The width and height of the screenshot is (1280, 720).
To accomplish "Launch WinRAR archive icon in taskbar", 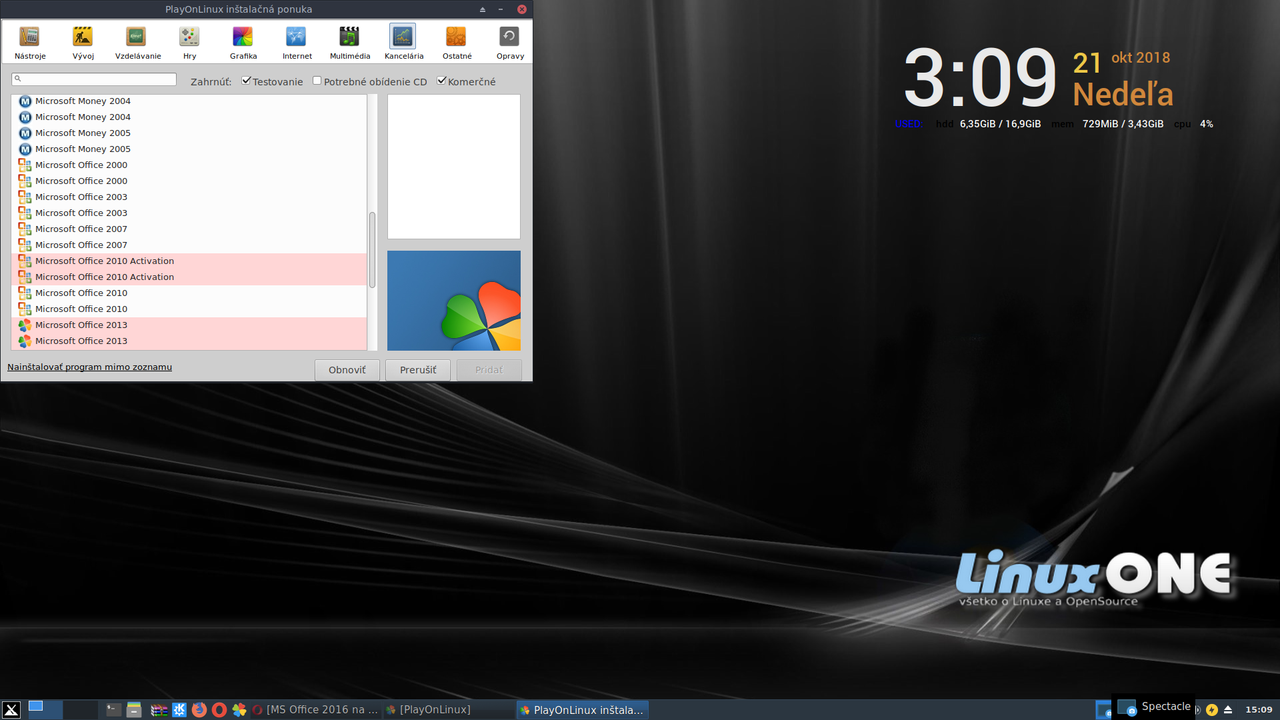I will point(159,710).
